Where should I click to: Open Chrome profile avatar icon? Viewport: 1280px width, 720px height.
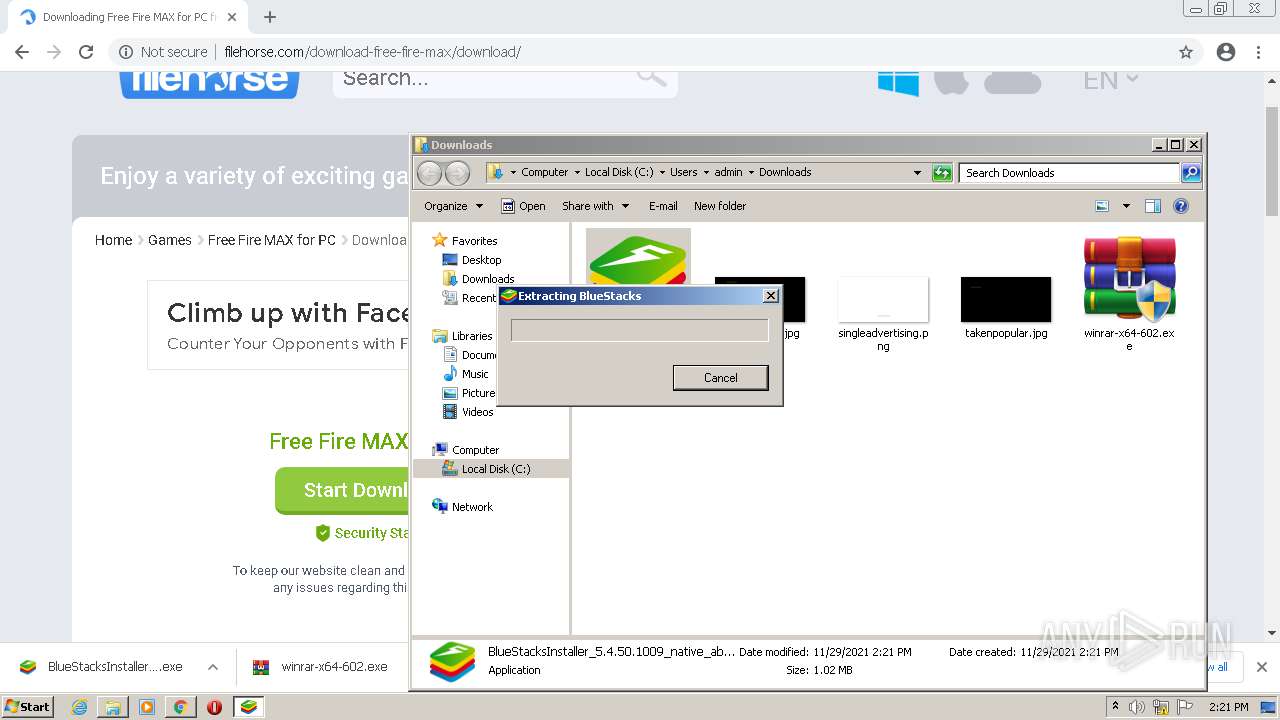[x=1226, y=52]
